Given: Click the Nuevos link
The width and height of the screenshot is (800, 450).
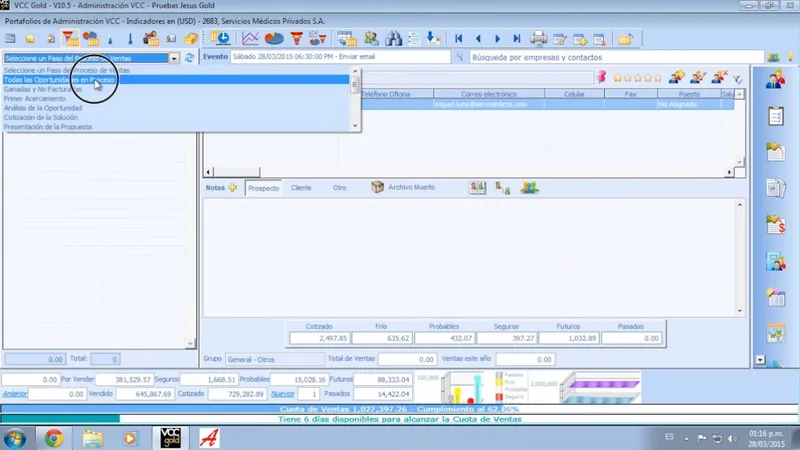Looking at the screenshot, I should (x=282, y=394).
